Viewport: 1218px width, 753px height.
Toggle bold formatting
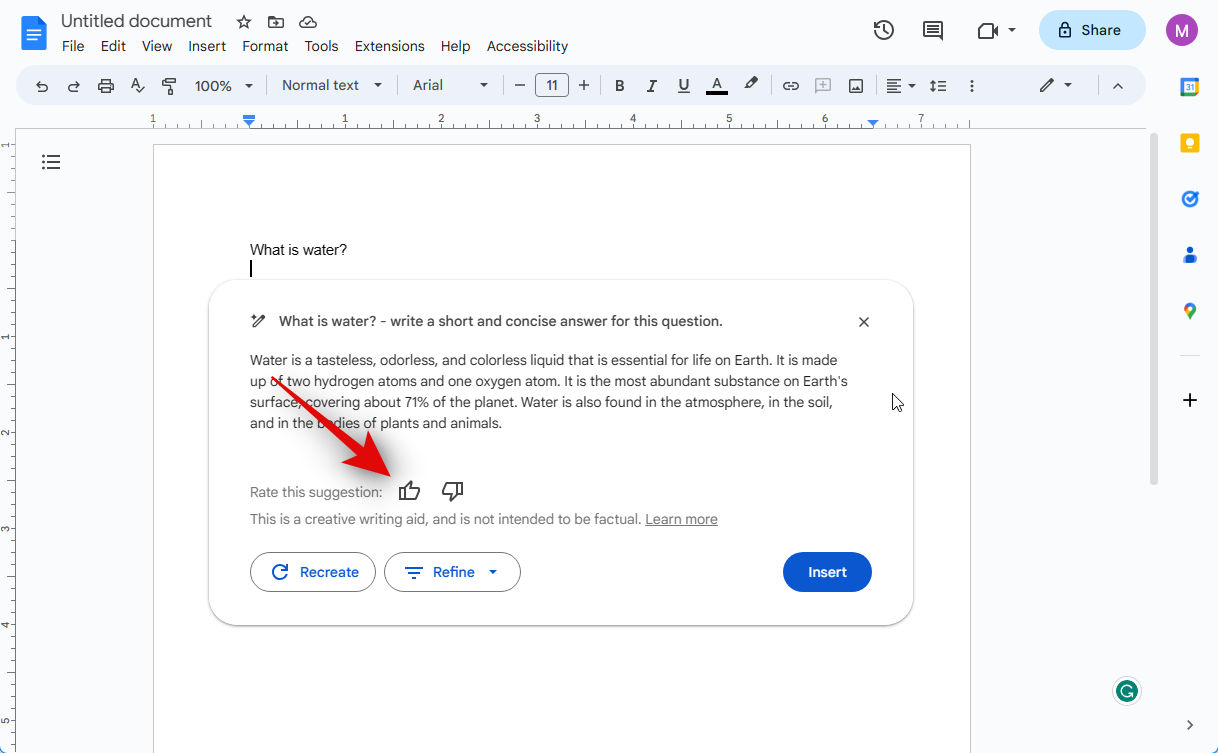click(619, 86)
